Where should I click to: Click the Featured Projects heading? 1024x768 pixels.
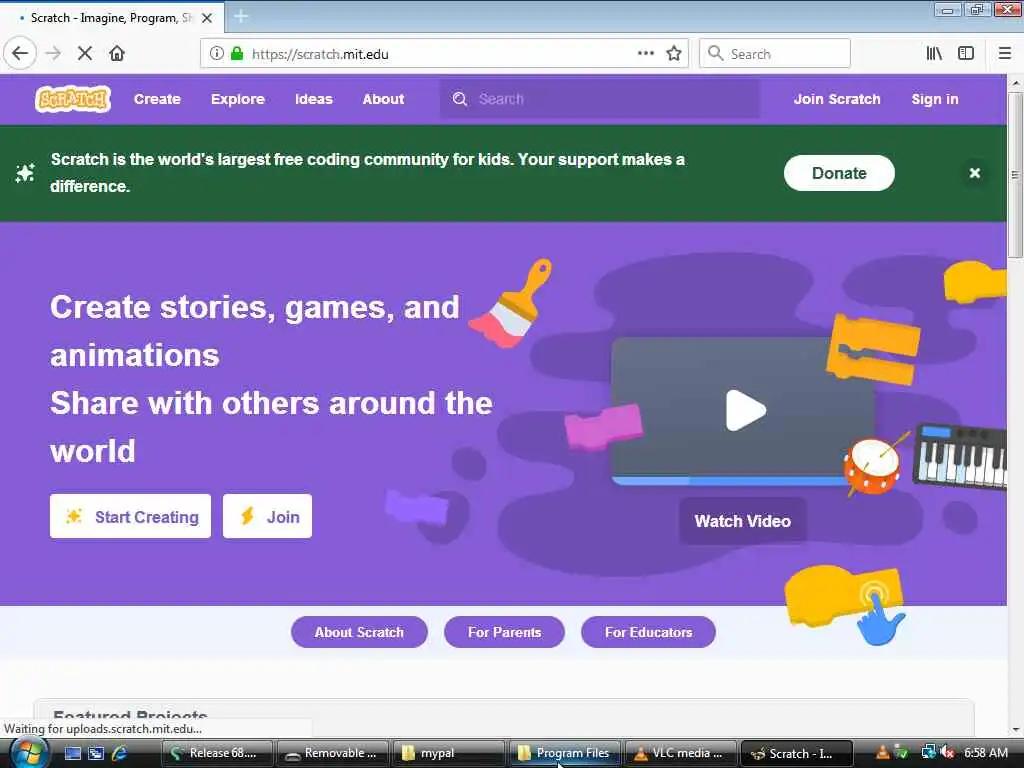tap(130, 715)
